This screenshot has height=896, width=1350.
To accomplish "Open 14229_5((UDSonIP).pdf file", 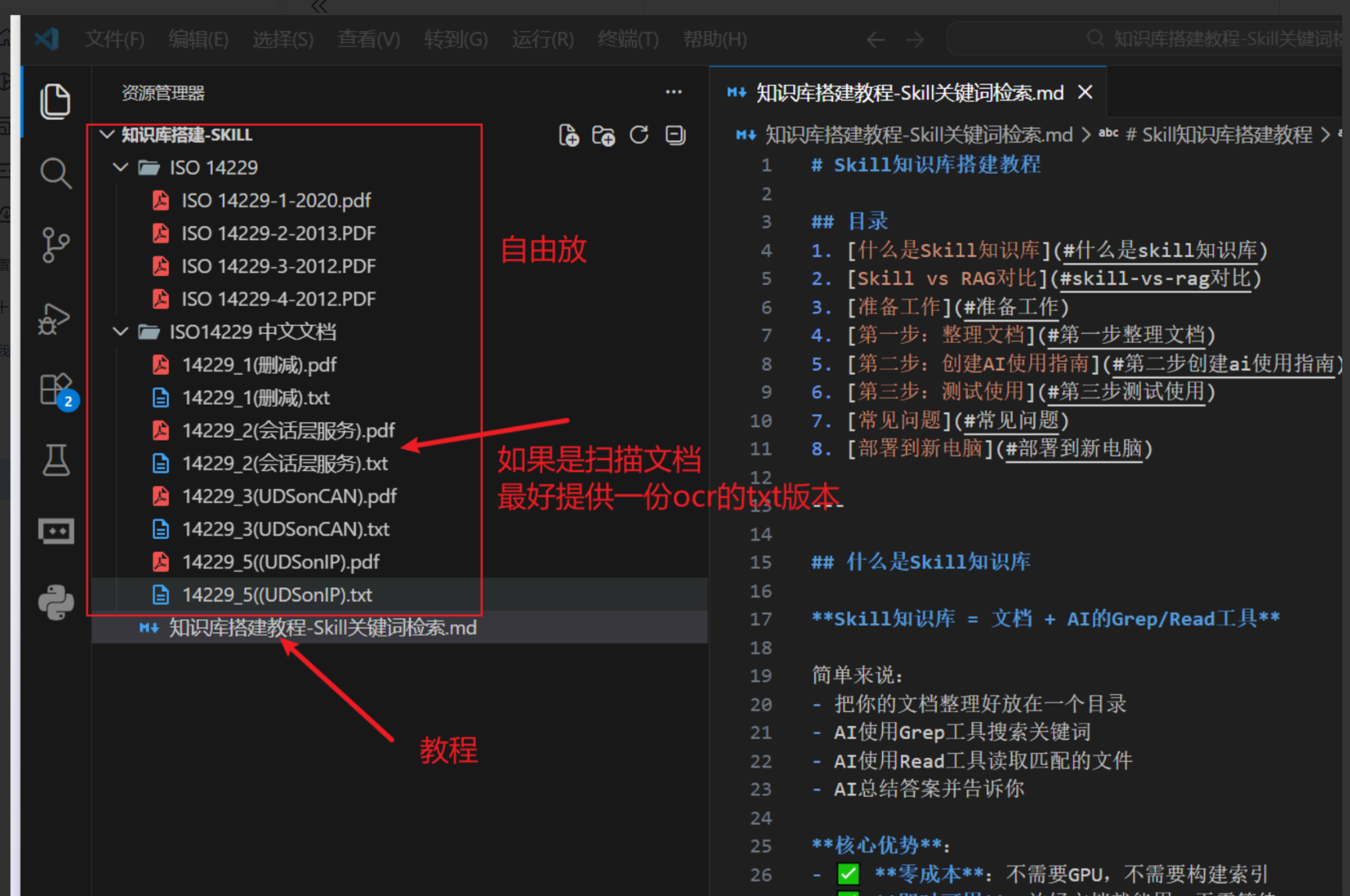I will point(280,561).
